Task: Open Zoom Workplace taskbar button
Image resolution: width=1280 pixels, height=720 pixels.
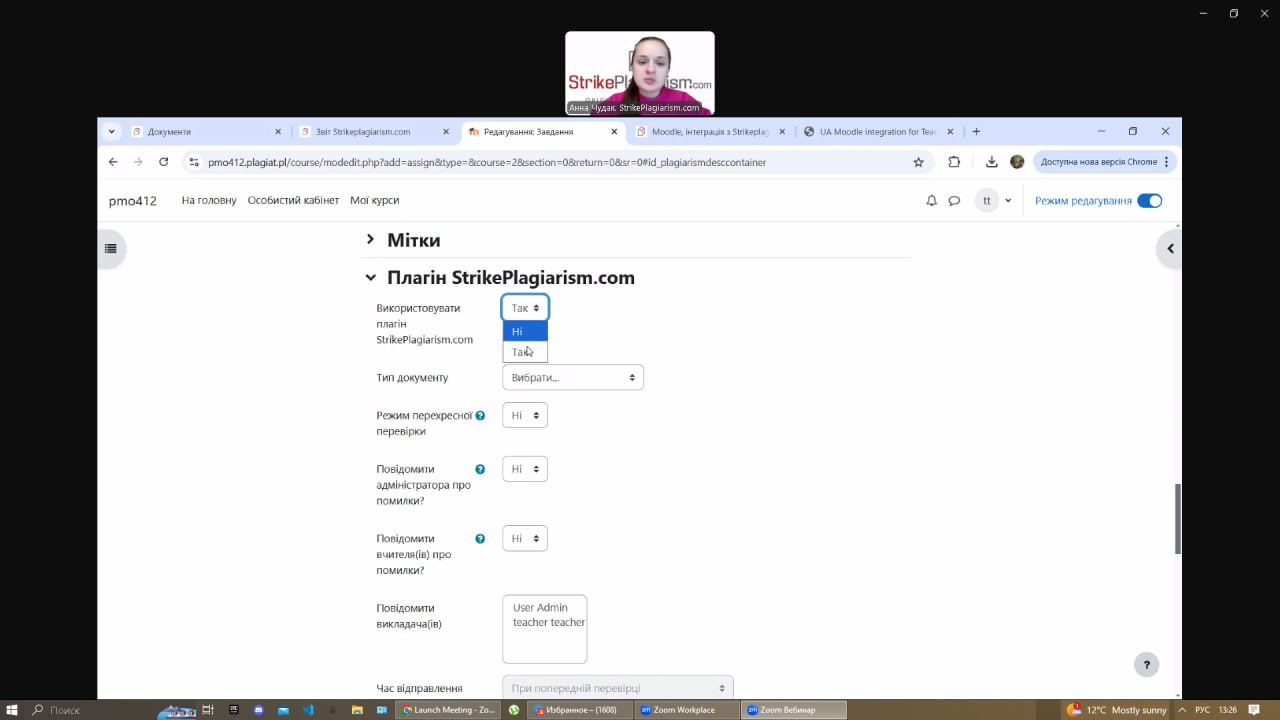Action: point(685,710)
